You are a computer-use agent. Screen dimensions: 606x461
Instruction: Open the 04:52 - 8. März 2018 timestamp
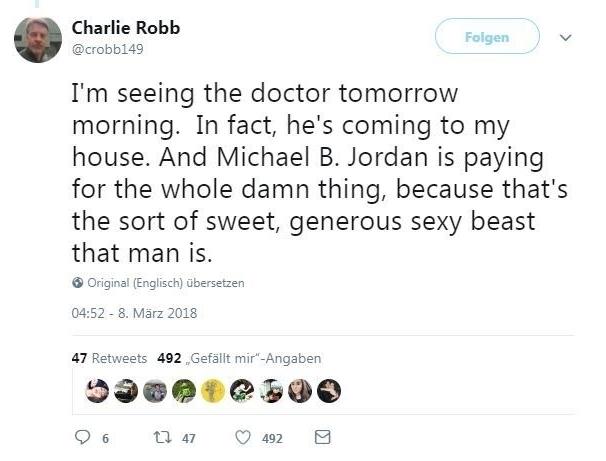tap(134, 313)
